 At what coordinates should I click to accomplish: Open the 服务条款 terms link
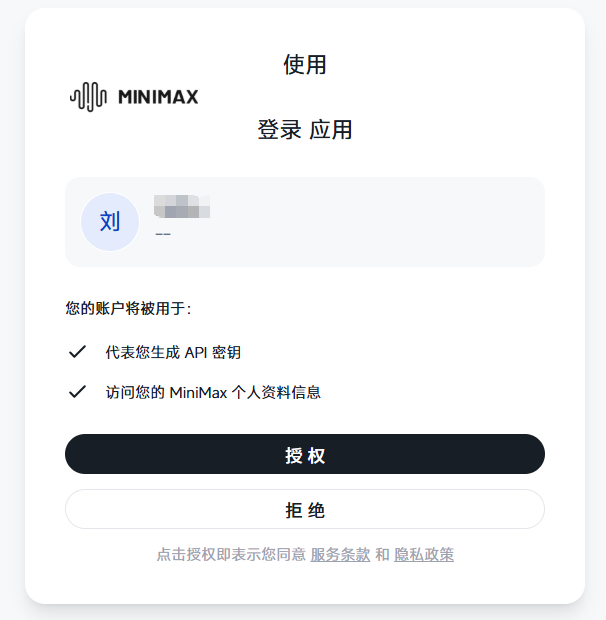340,554
